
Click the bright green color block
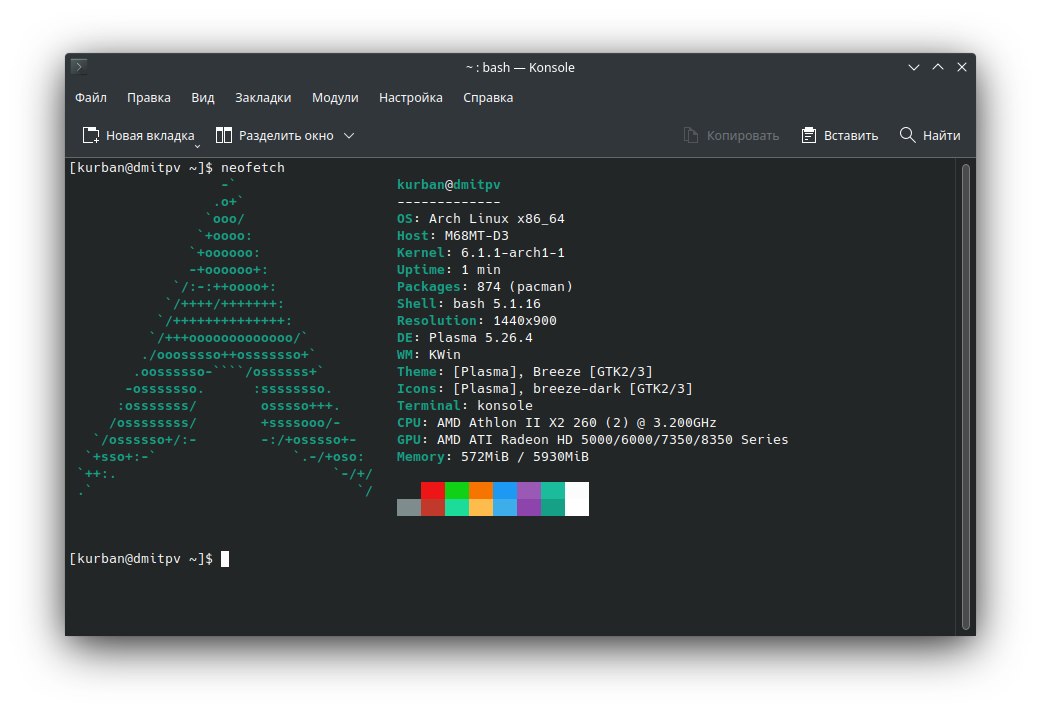tap(457, 491)
